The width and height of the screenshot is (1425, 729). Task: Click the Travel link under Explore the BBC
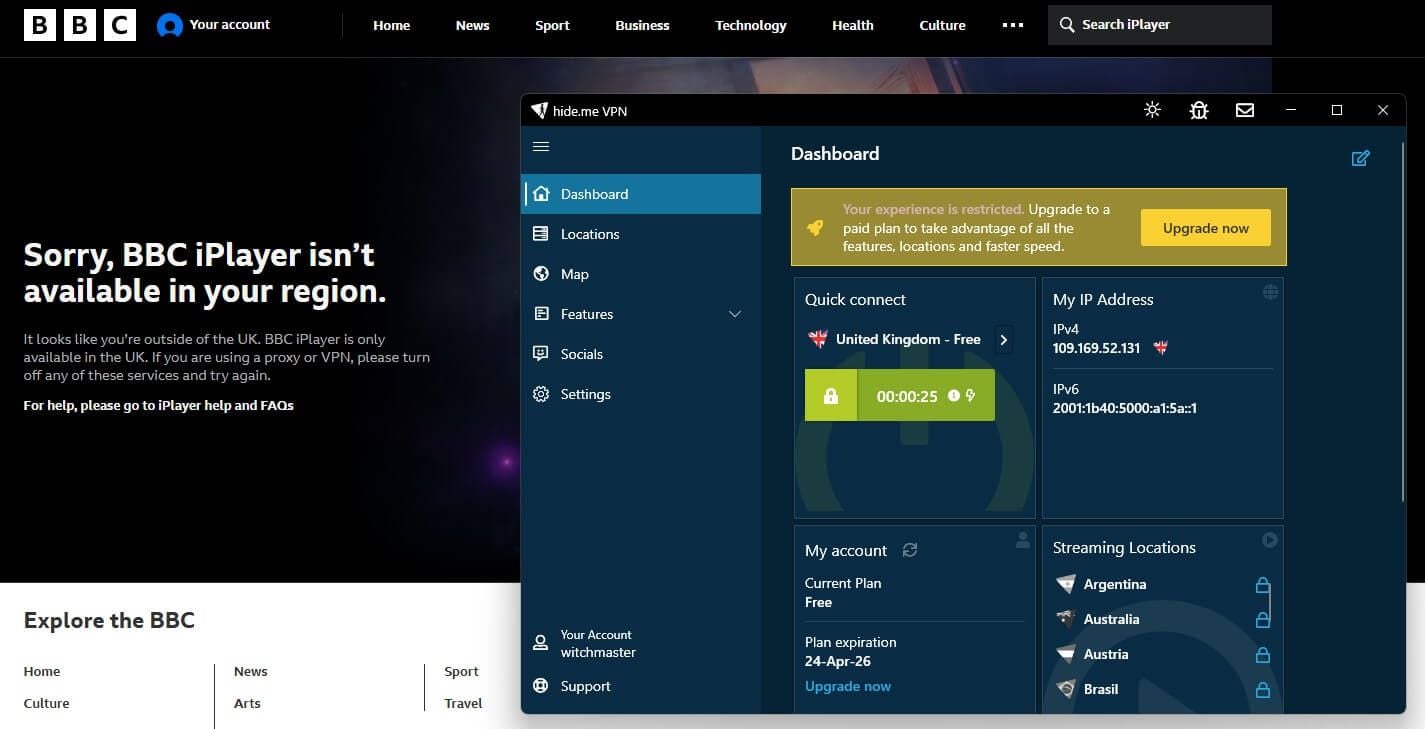point(463,703)
